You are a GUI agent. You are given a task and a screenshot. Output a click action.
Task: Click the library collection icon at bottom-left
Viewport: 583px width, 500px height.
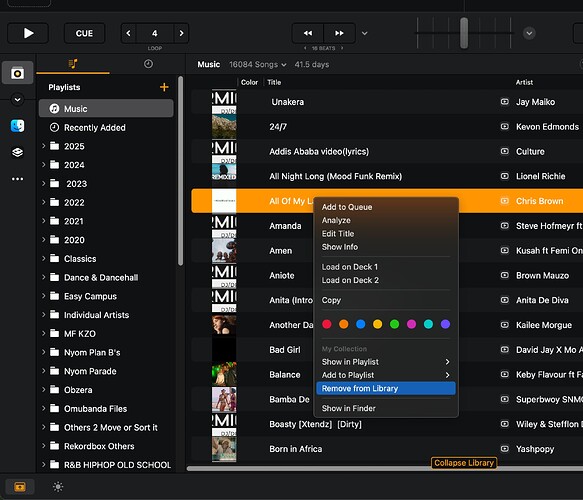[x=20, y=487]
